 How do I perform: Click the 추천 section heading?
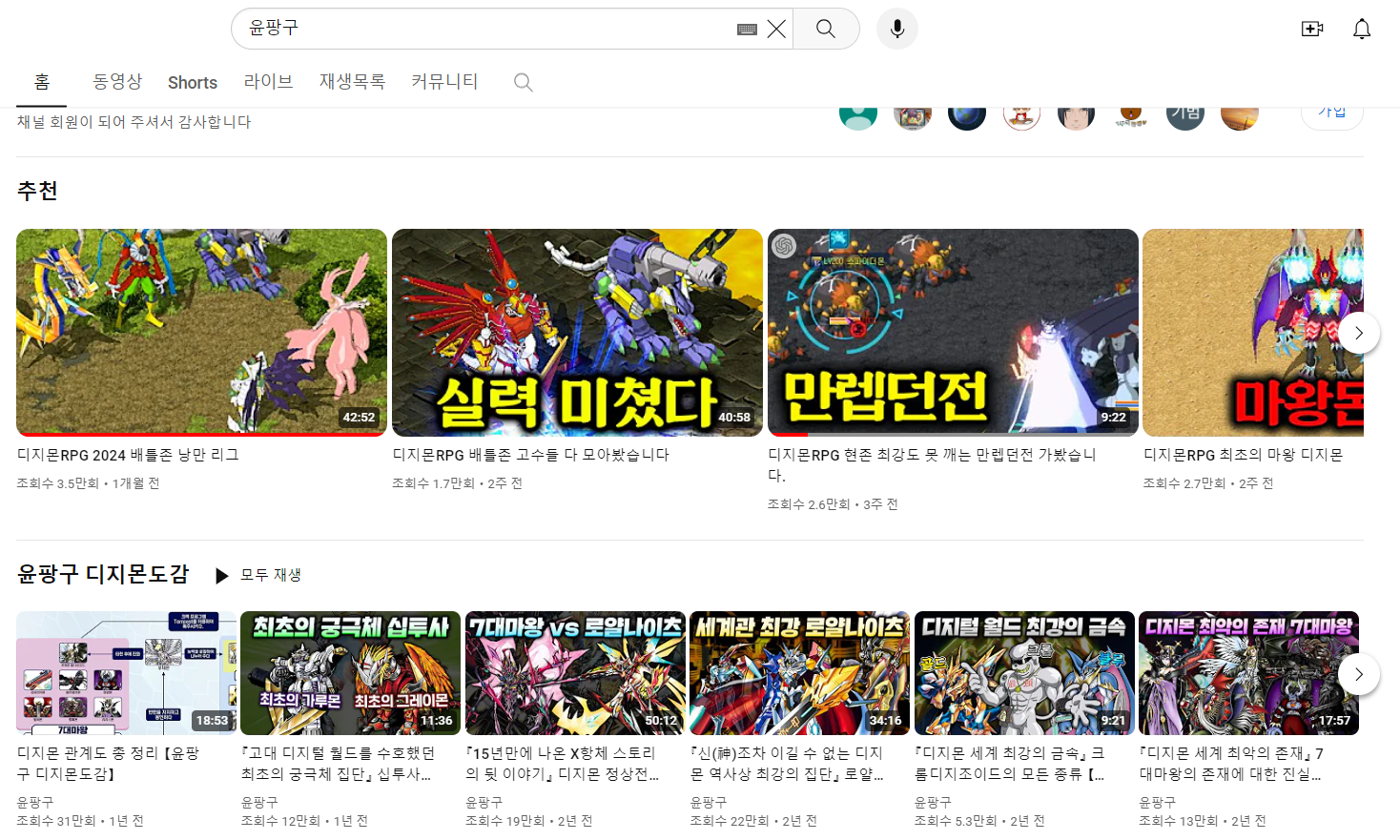(37, 191)
